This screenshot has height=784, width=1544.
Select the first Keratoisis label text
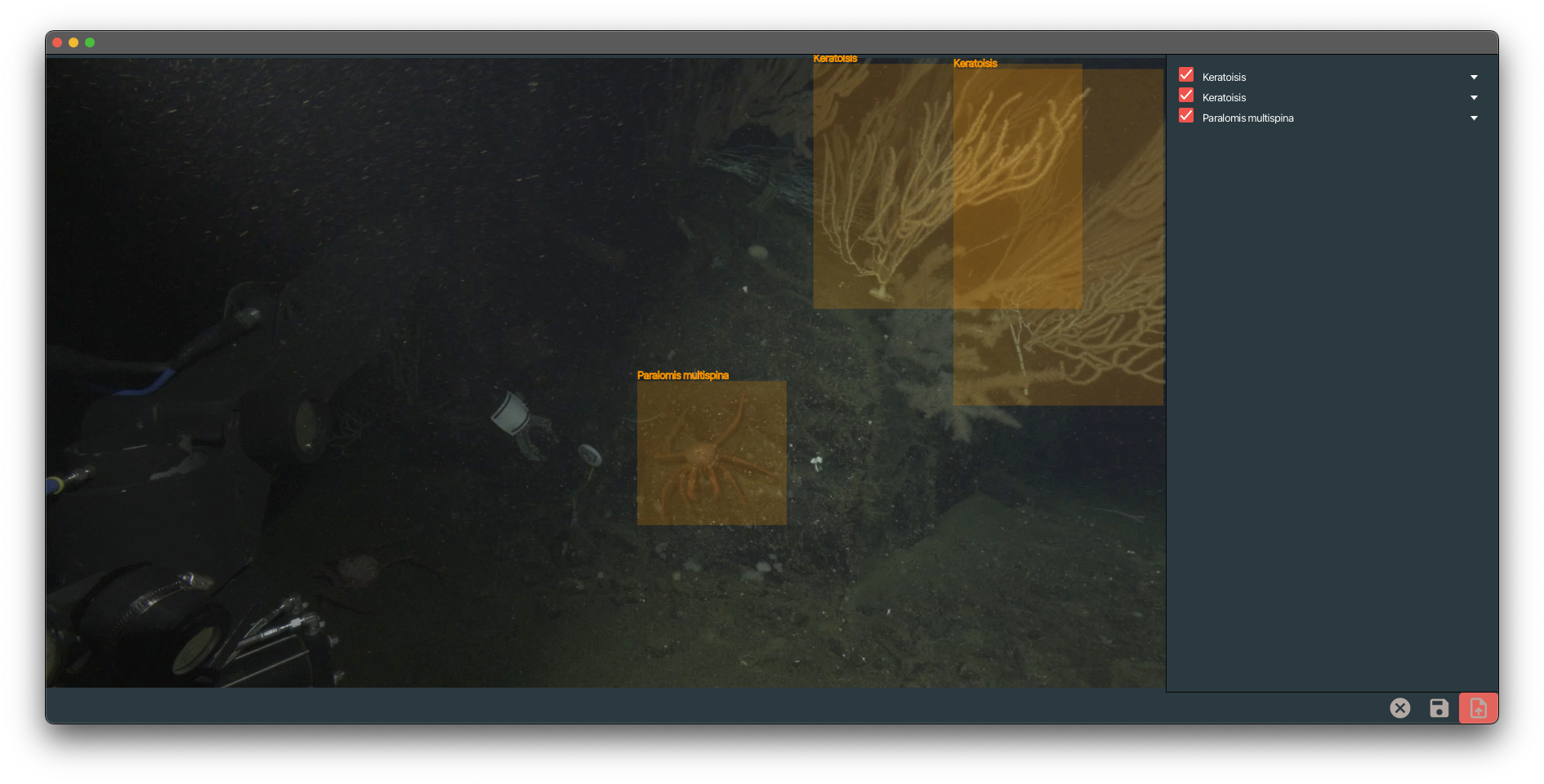click(x=1224, y=77)
